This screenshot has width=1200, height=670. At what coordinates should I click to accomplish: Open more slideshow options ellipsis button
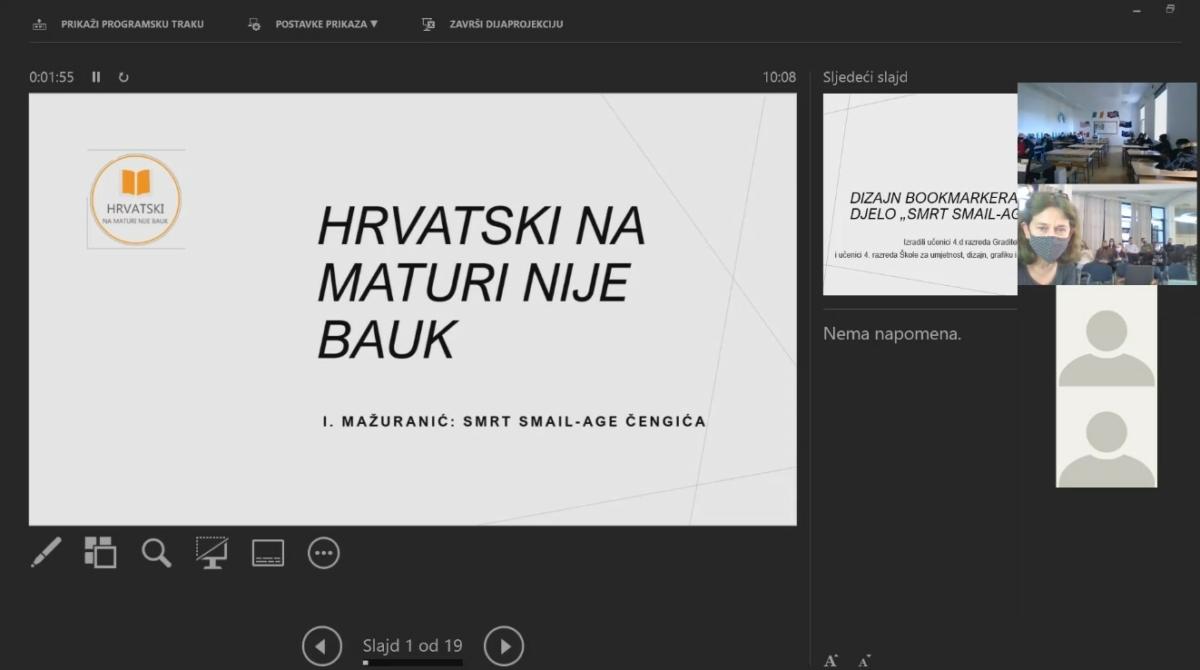click(x=324, y=553)
